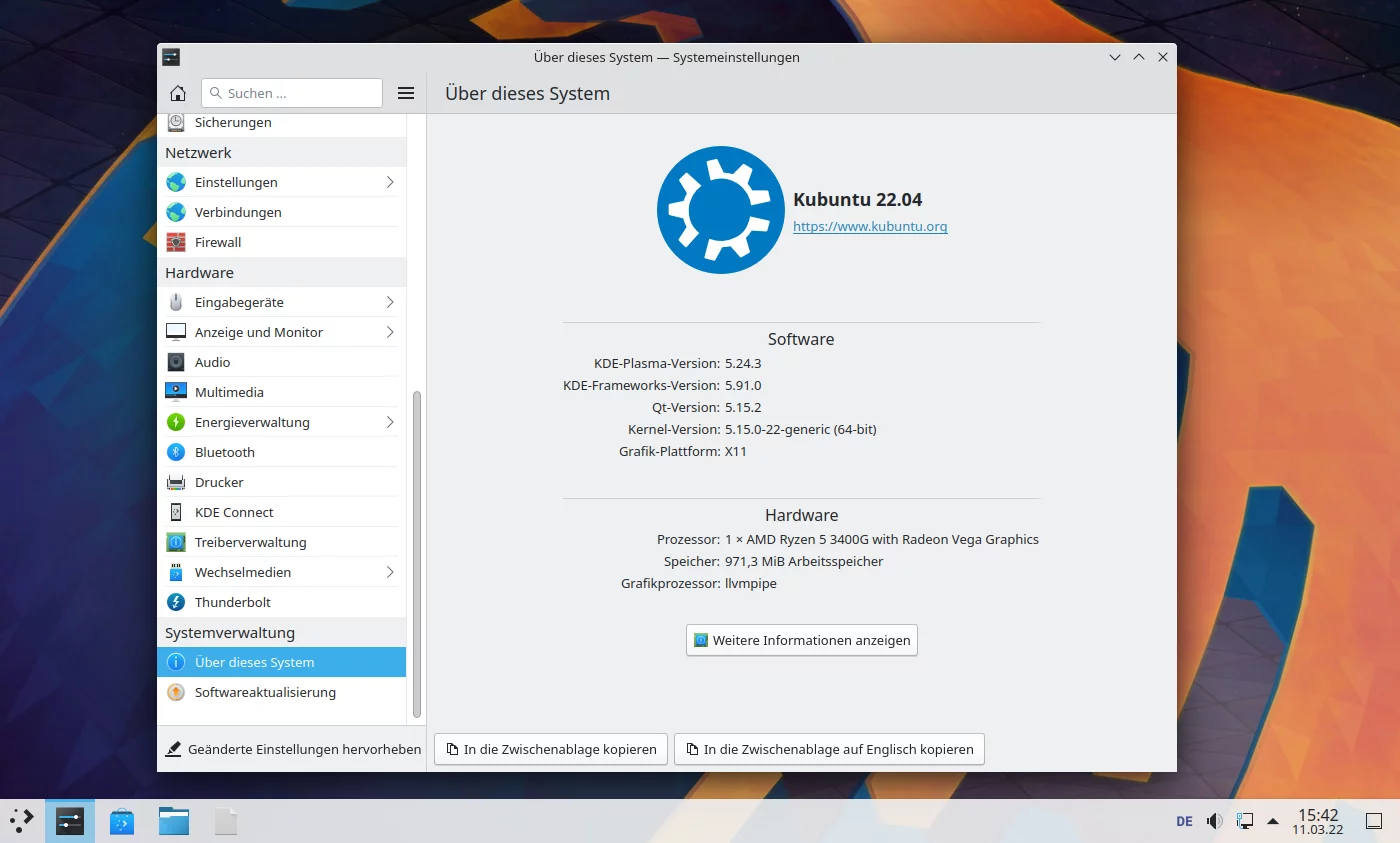1400x843 pixels.
Task: Click Weitere Informationen anzeigen button
Action: tap(802, 640)
